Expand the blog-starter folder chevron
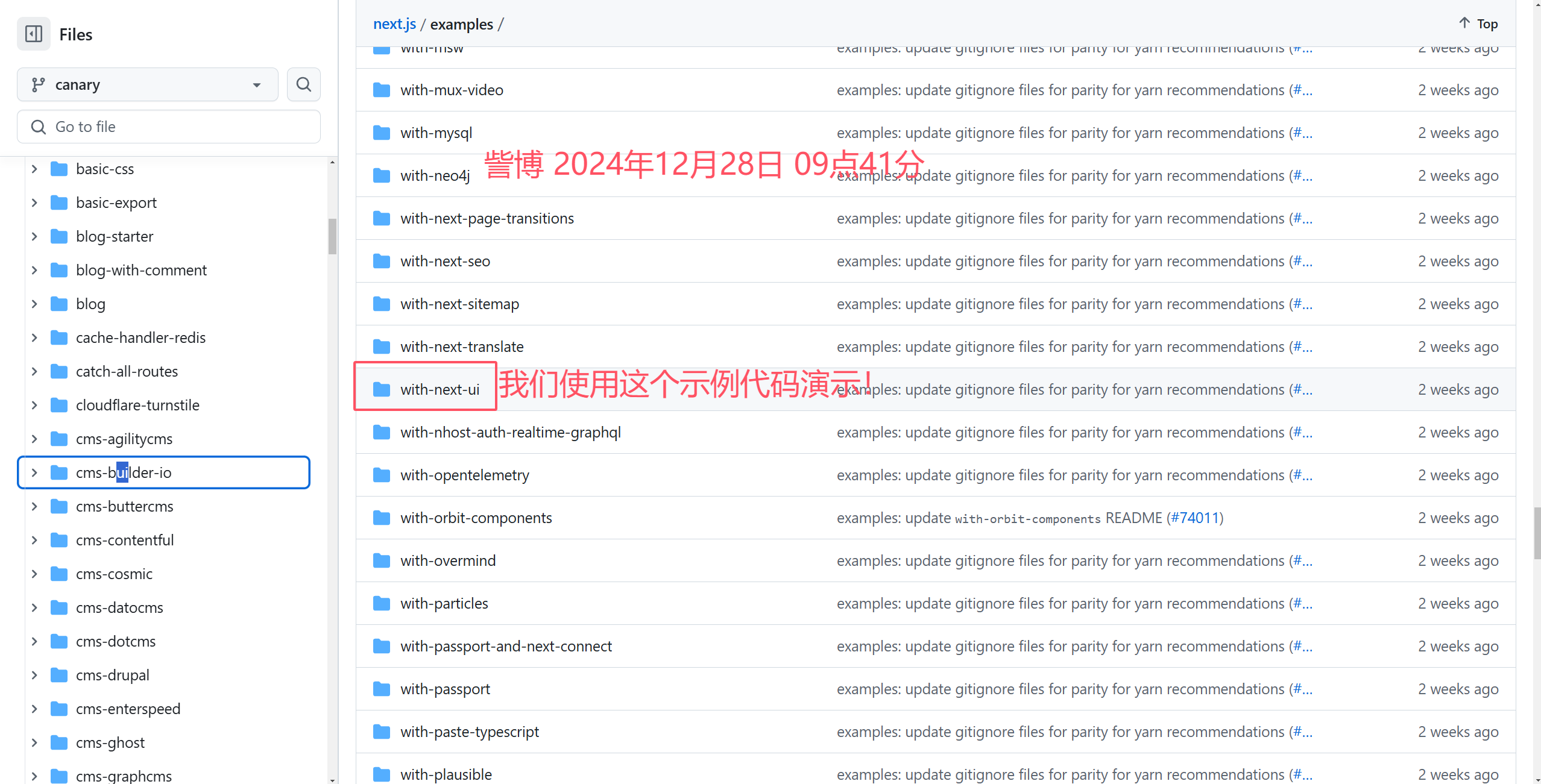Screen dimensions: 1541x784 coord(34,237)
